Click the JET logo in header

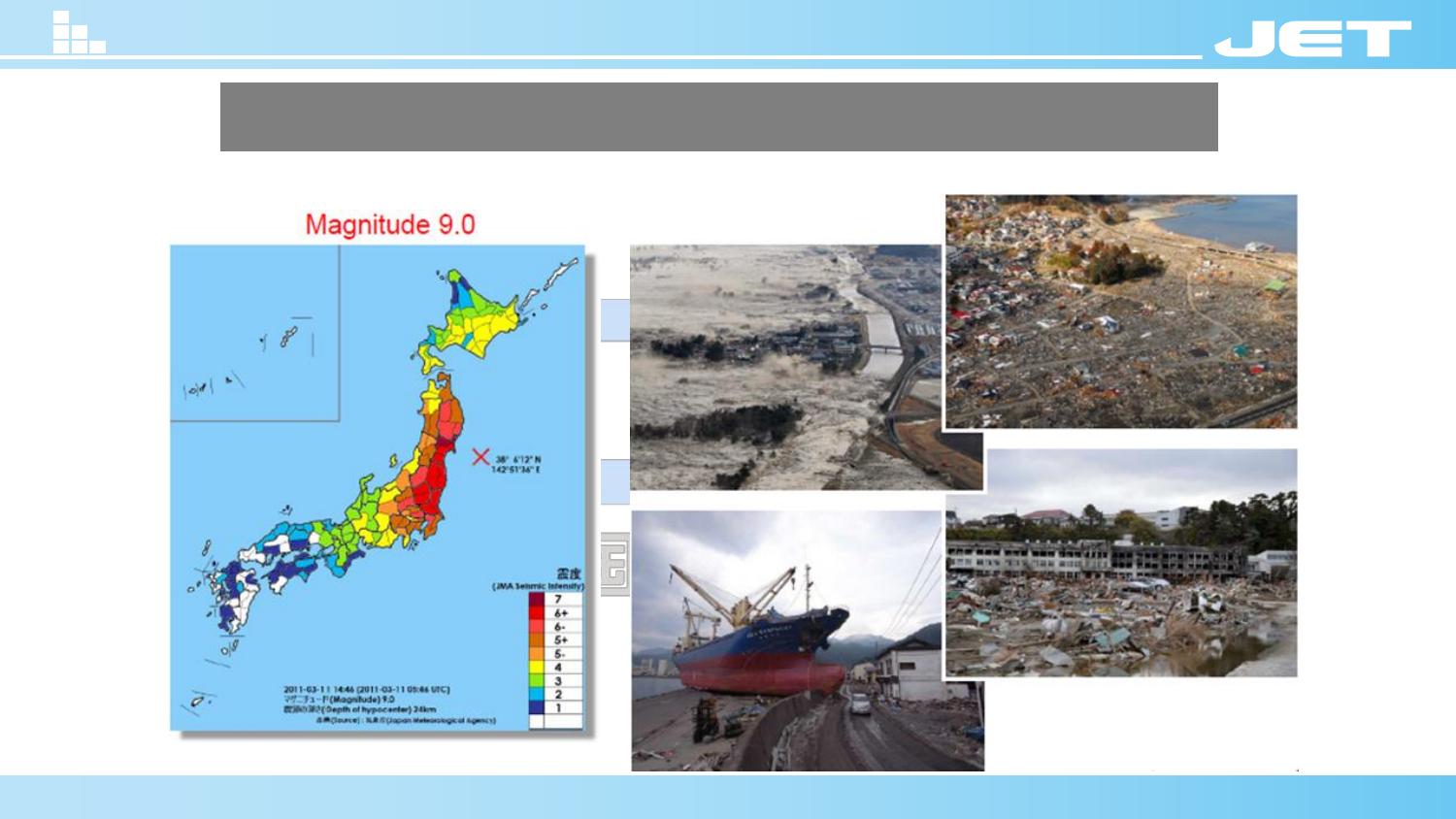tap(1312, 39)
